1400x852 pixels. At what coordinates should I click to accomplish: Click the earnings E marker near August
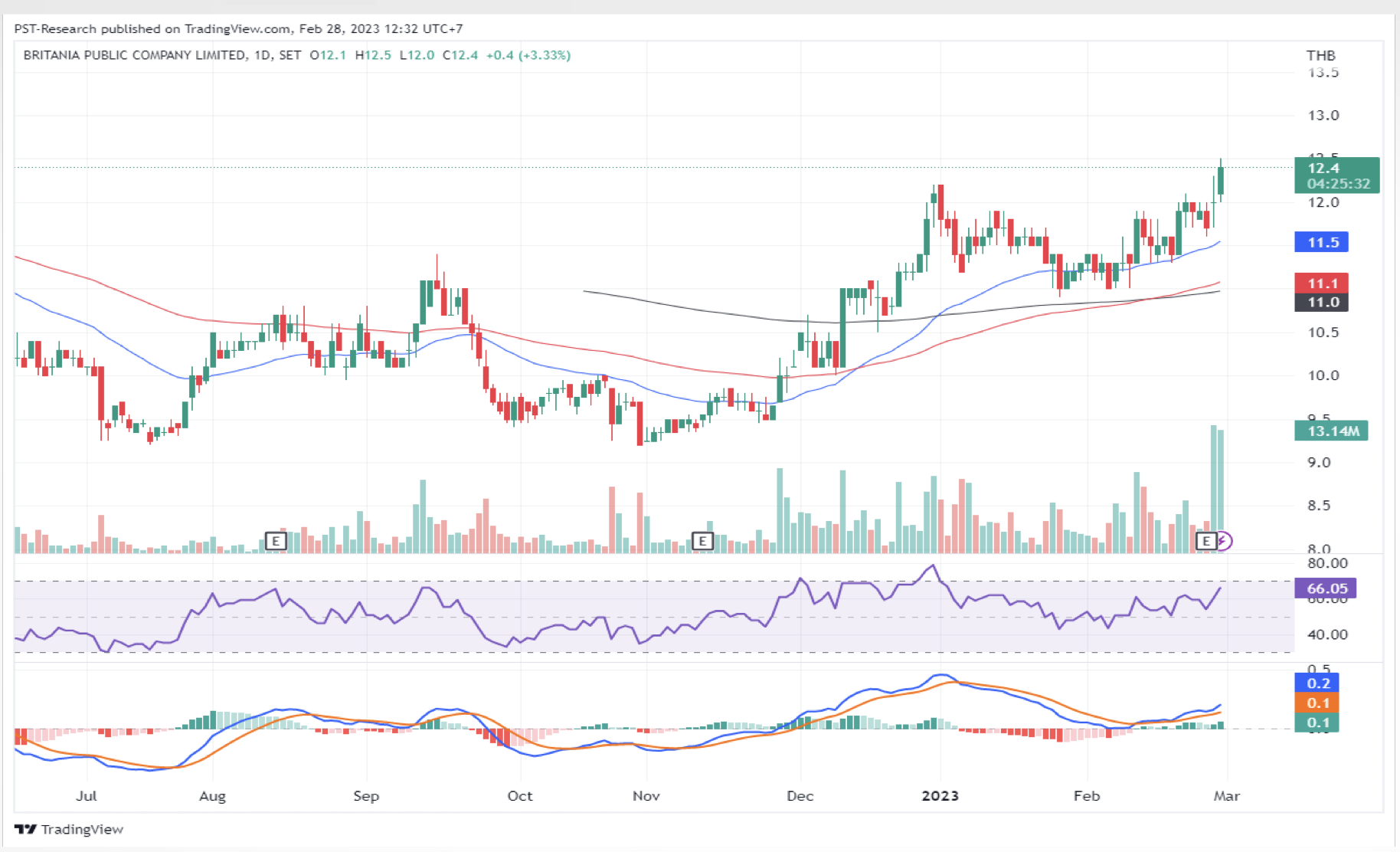tap(276, 542)
